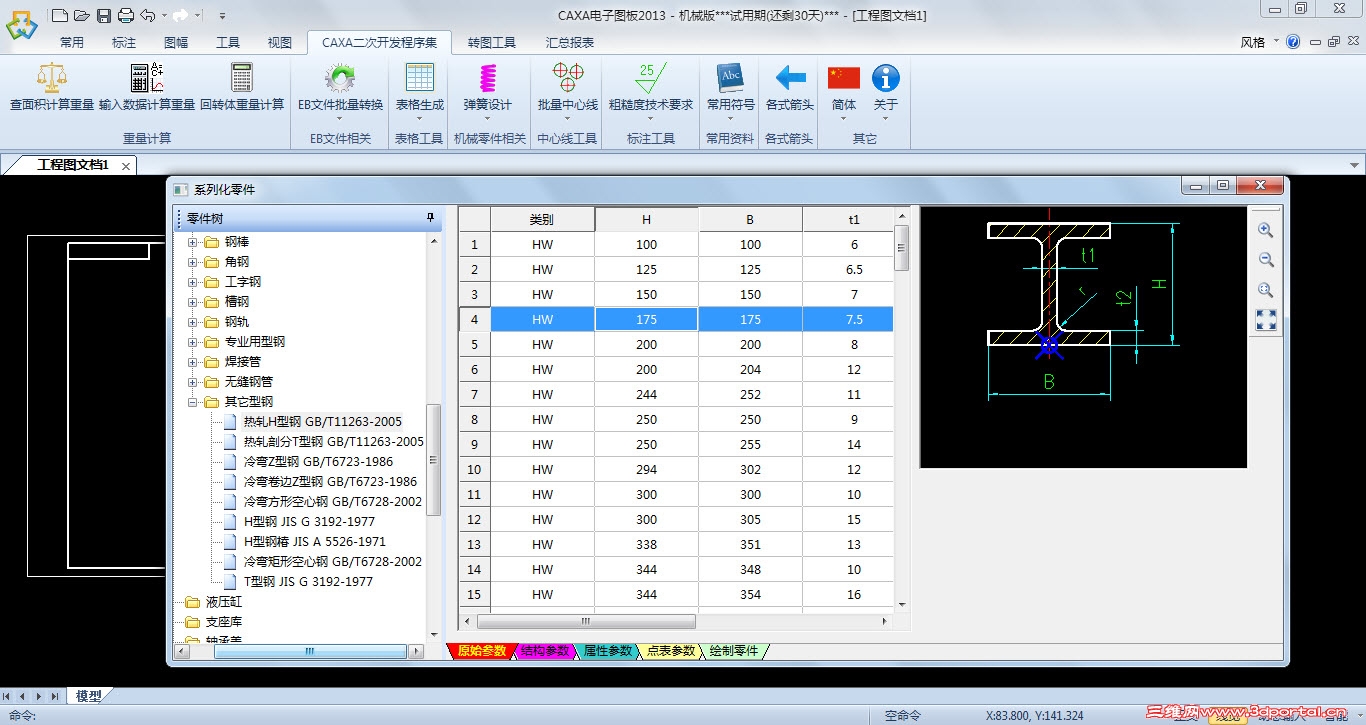Click the B value 351 in row 13
The image size is (1366, 725).
(750, 545)
